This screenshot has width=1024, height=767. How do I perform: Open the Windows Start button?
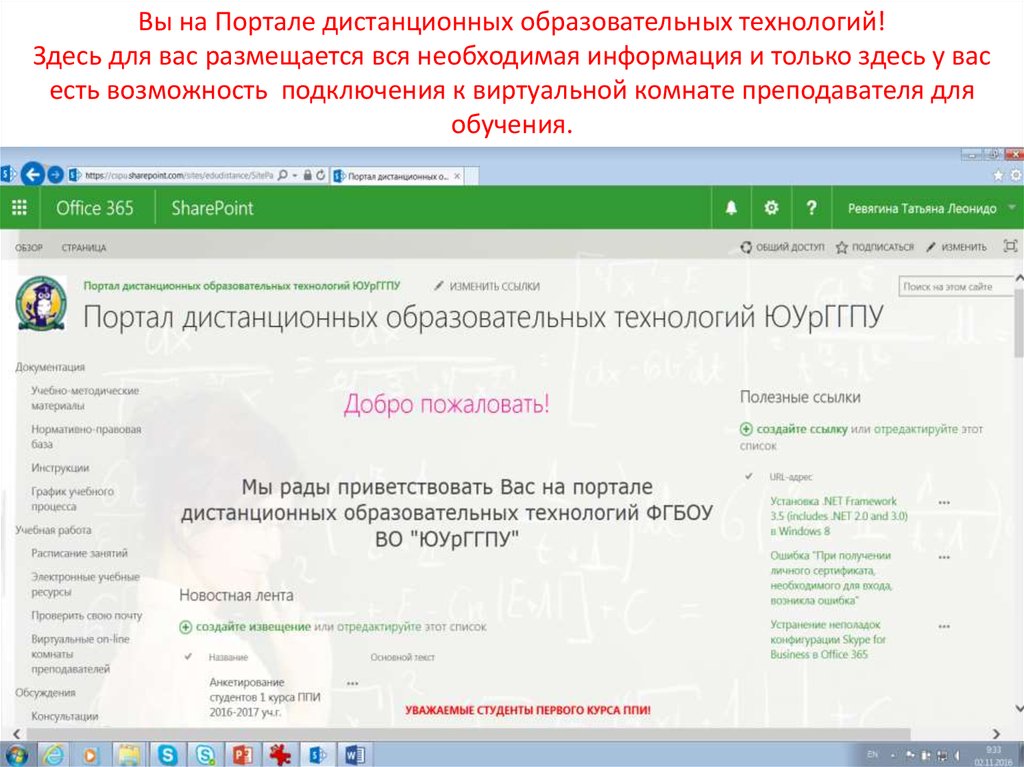(16, 755)
